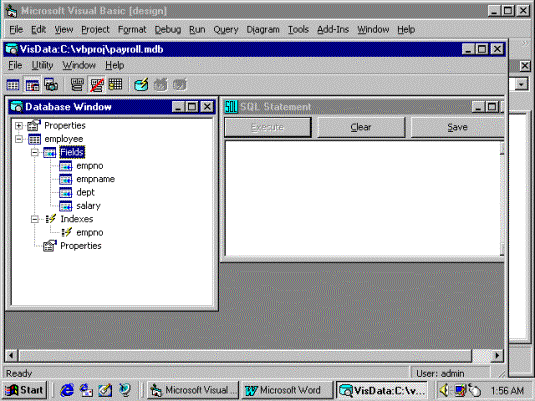Switch to Microsoft Word taskbar button
This screenshot has height=401, width=535.
point(287,390)
